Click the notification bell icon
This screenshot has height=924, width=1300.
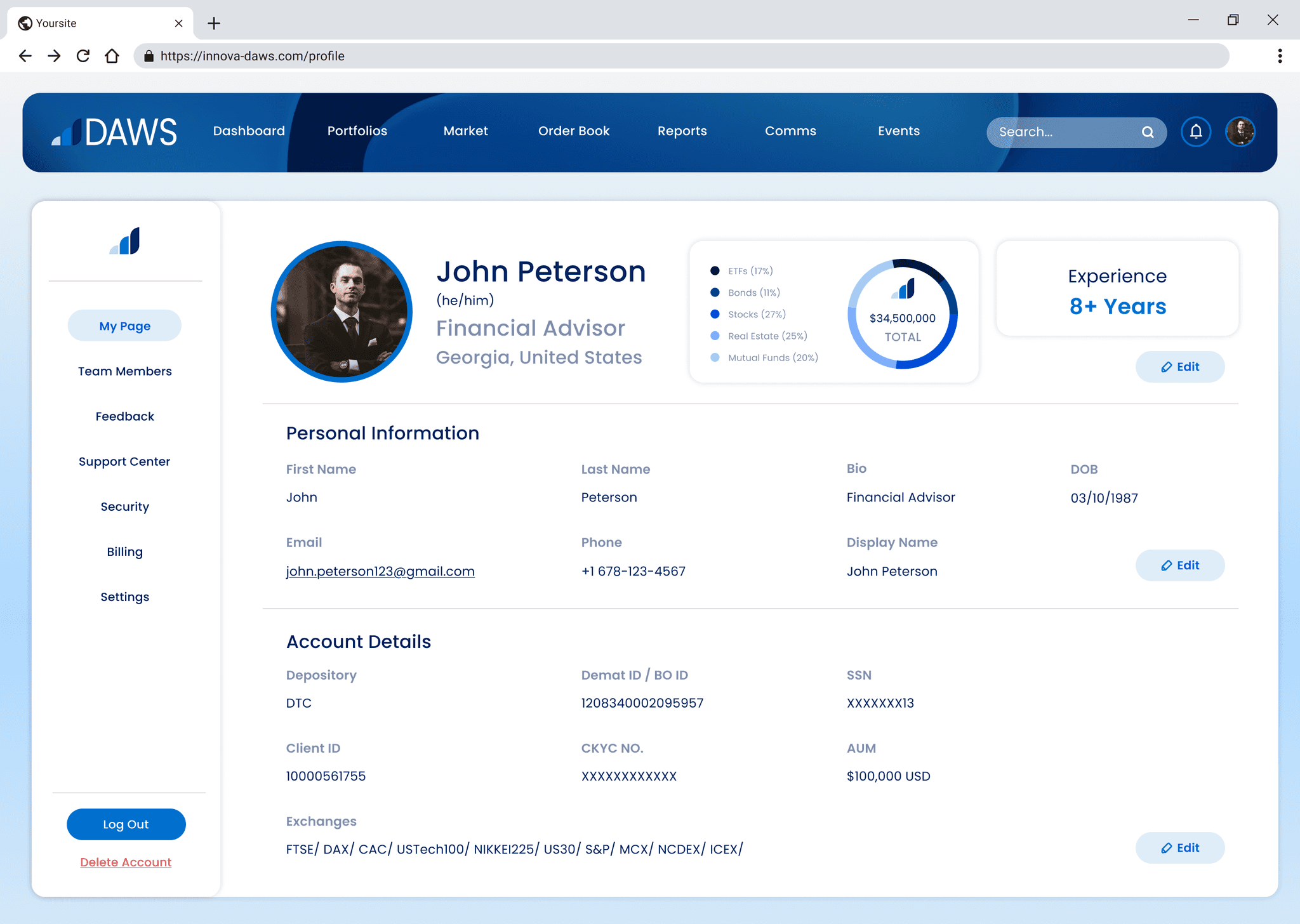[1196, 132]
